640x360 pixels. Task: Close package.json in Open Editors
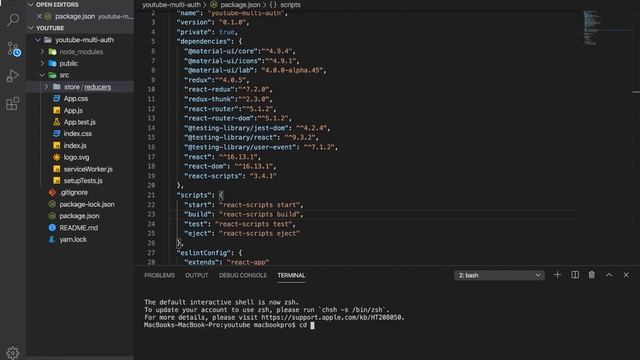pos(39,16)
